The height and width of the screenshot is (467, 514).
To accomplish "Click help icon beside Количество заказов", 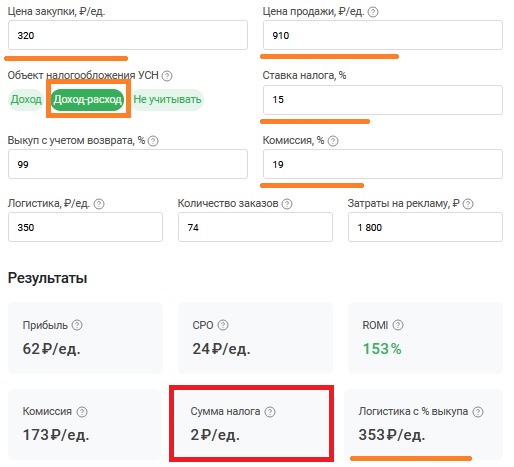I will pyautogui.click(x=287, y=204).
